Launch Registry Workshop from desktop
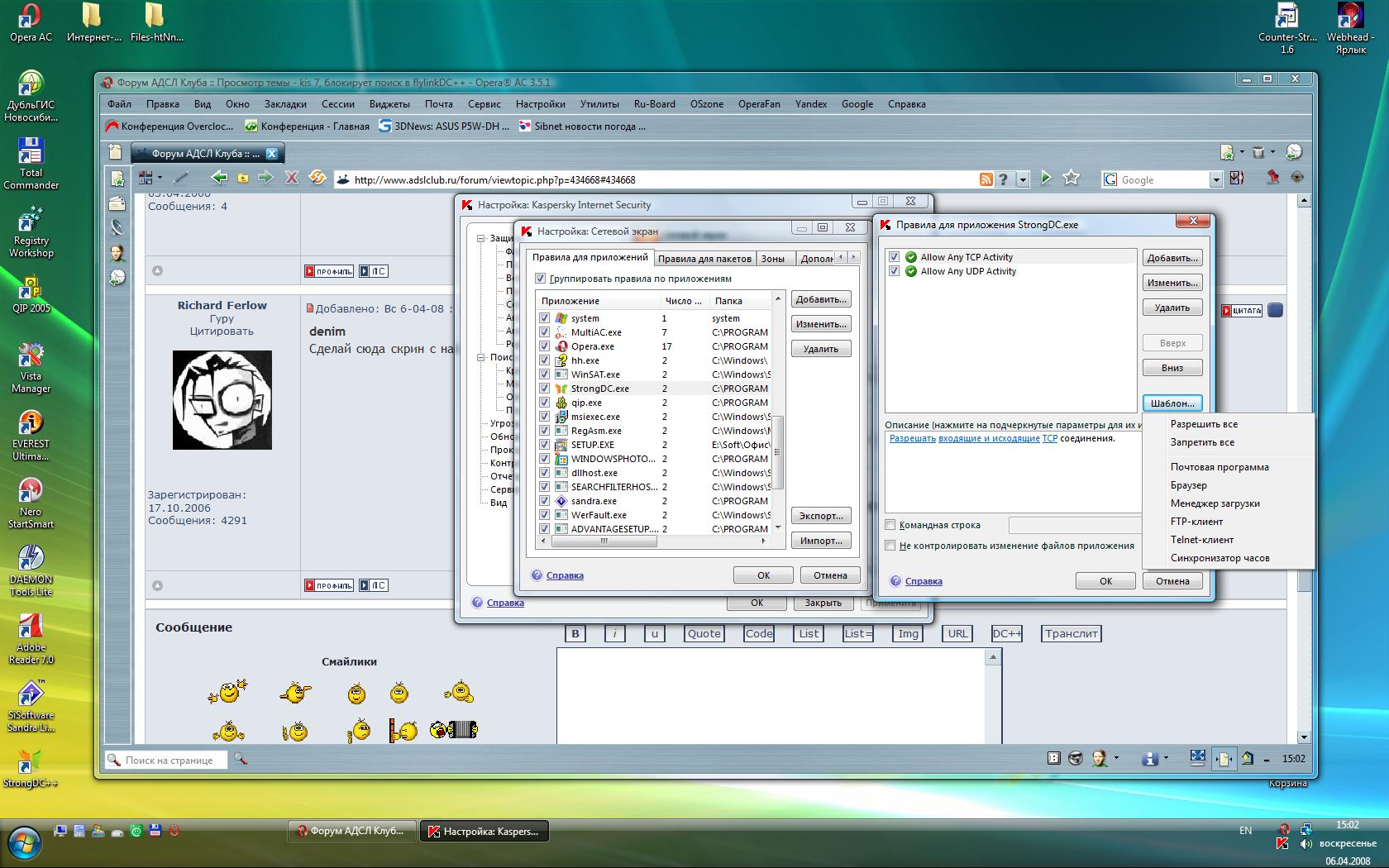This screenshot has width=1389, height=868. point(31,231)
